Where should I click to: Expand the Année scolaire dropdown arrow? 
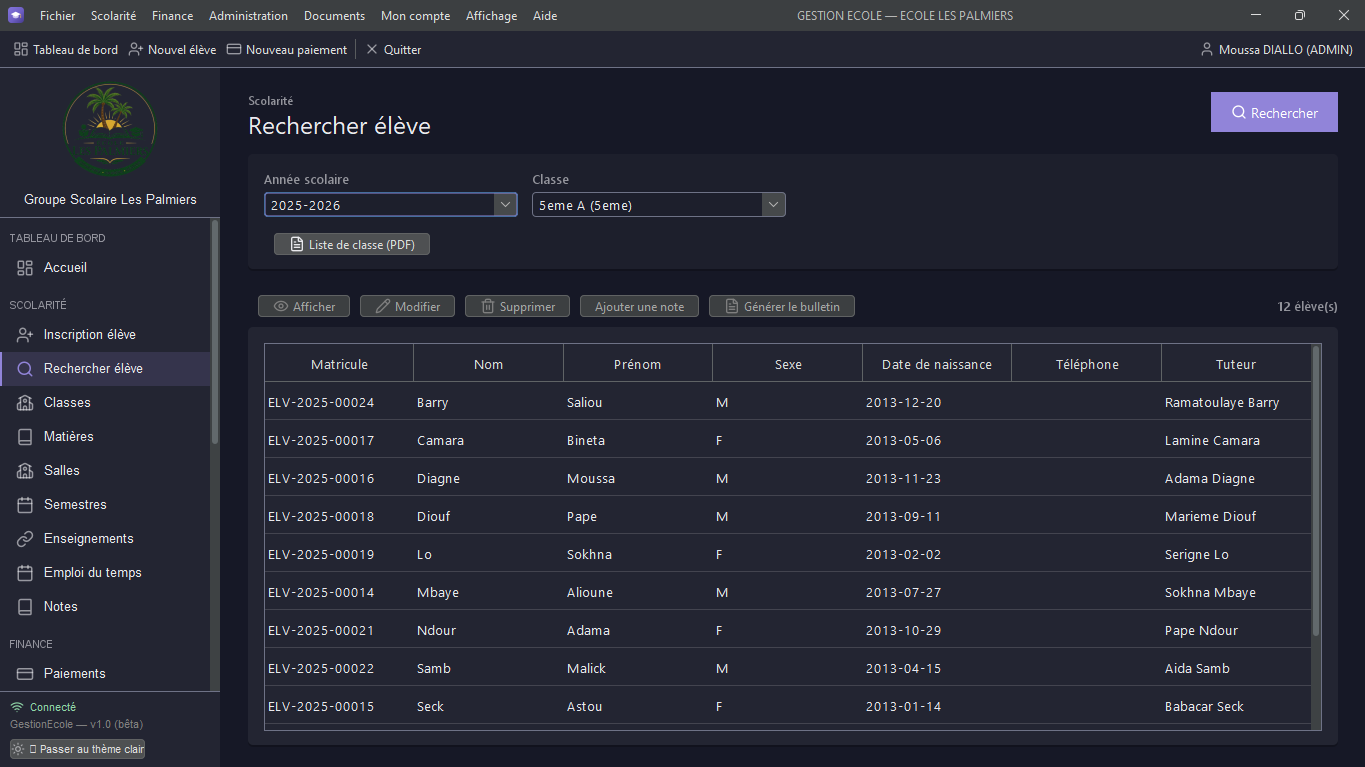[504, 205]
